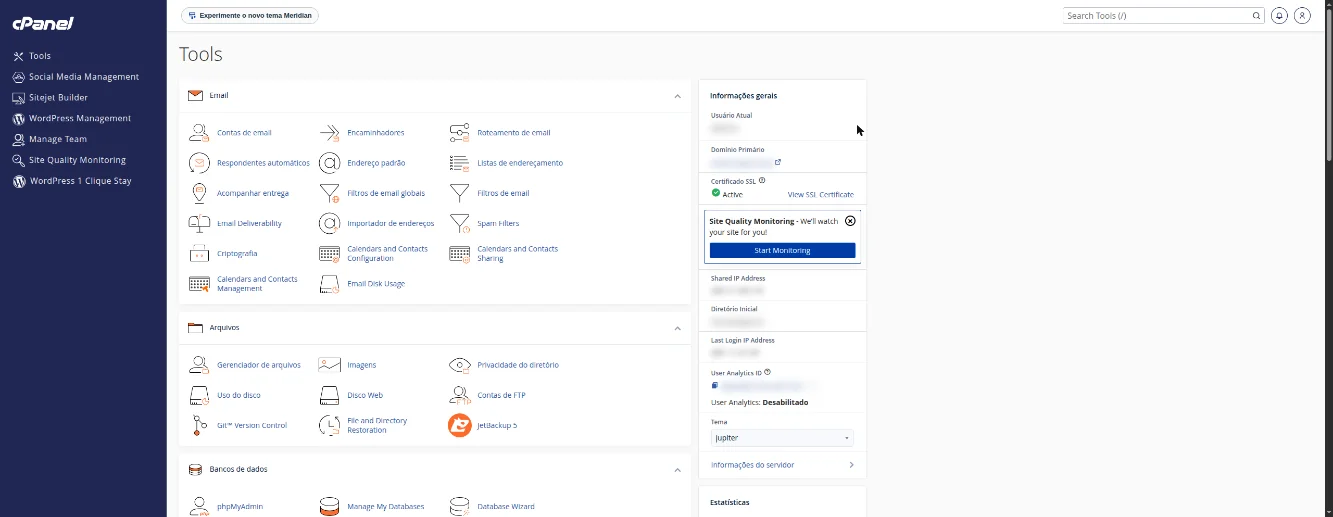Open Acompanhar entrega icon

coord(199,193)
